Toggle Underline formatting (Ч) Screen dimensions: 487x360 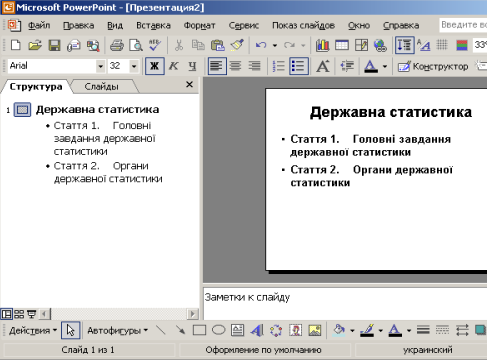(192, 66)
